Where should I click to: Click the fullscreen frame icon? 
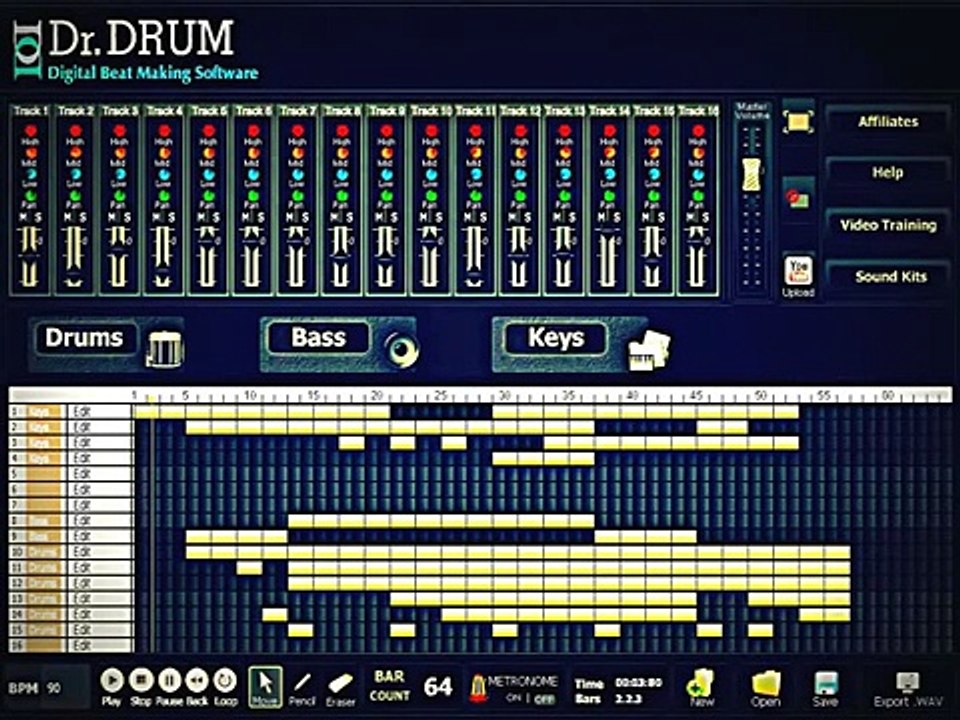click(798, 121)
